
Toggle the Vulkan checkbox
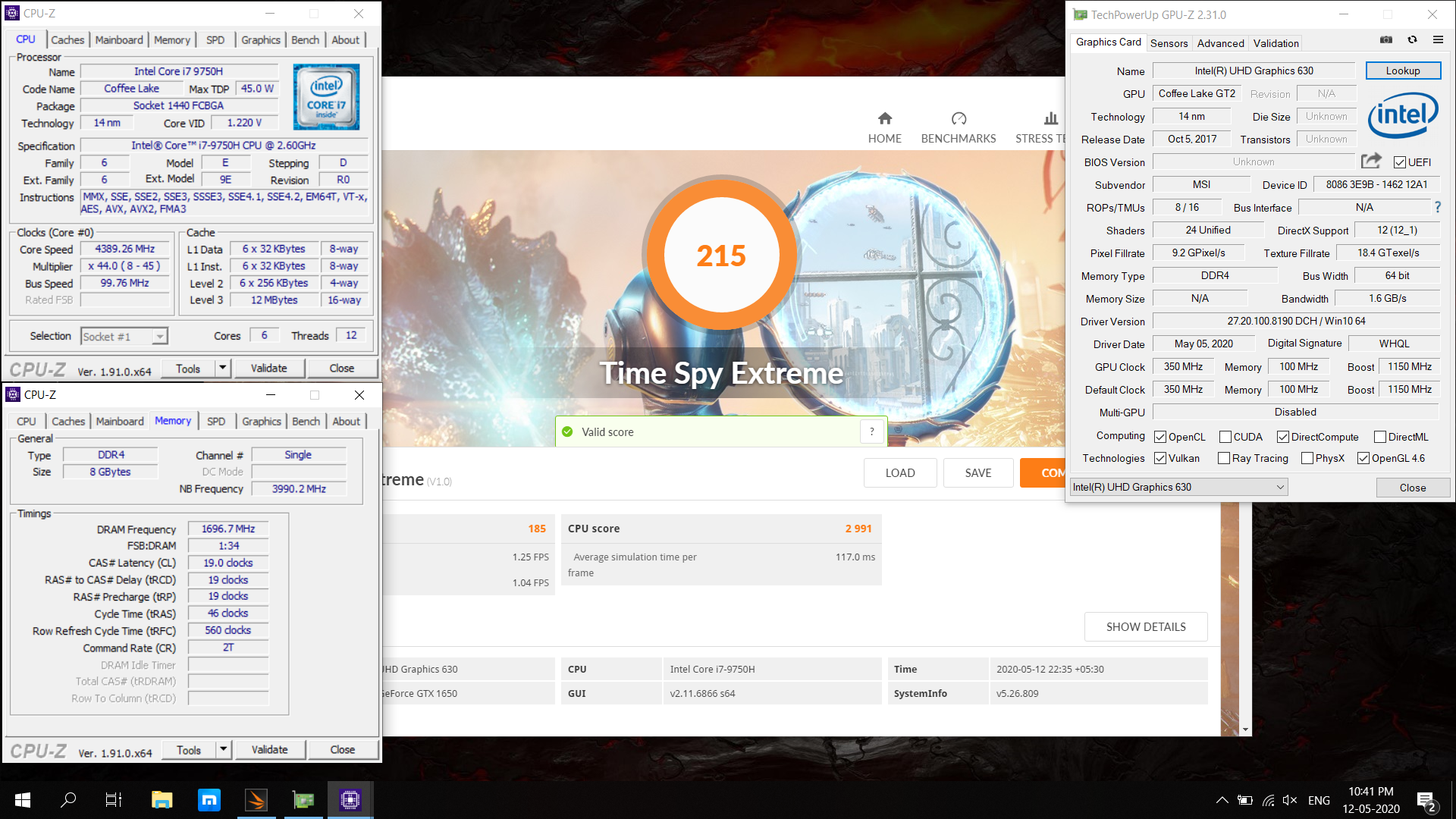coord(1160,458)
